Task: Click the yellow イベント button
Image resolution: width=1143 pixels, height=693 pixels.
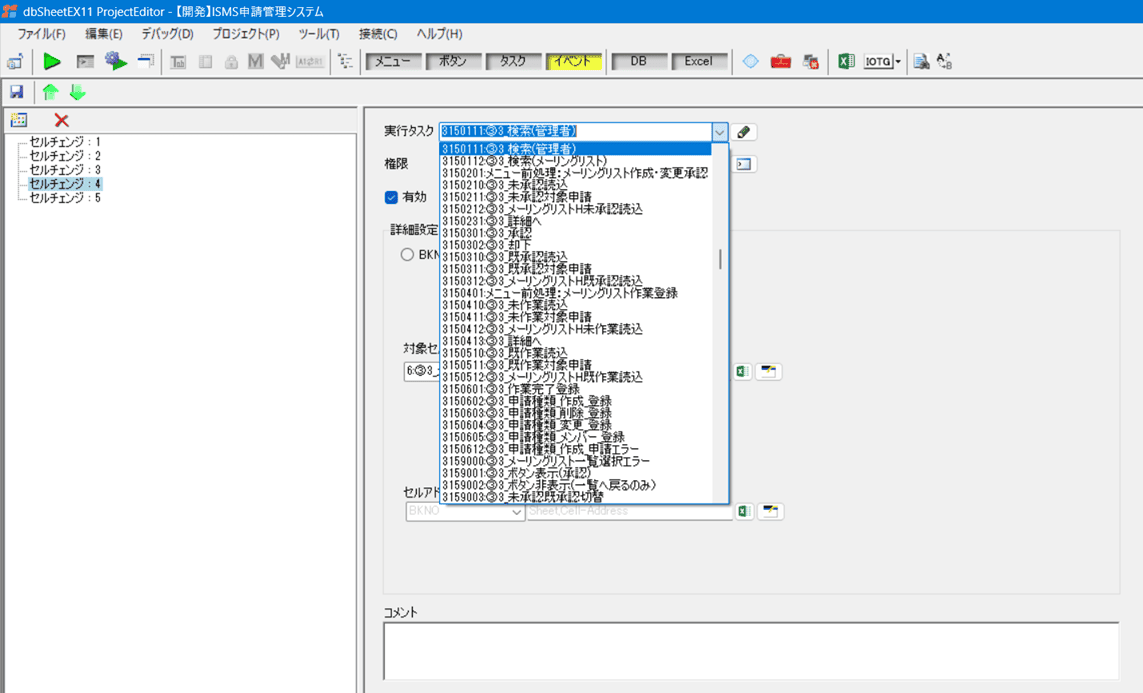Action: [573, 62]
